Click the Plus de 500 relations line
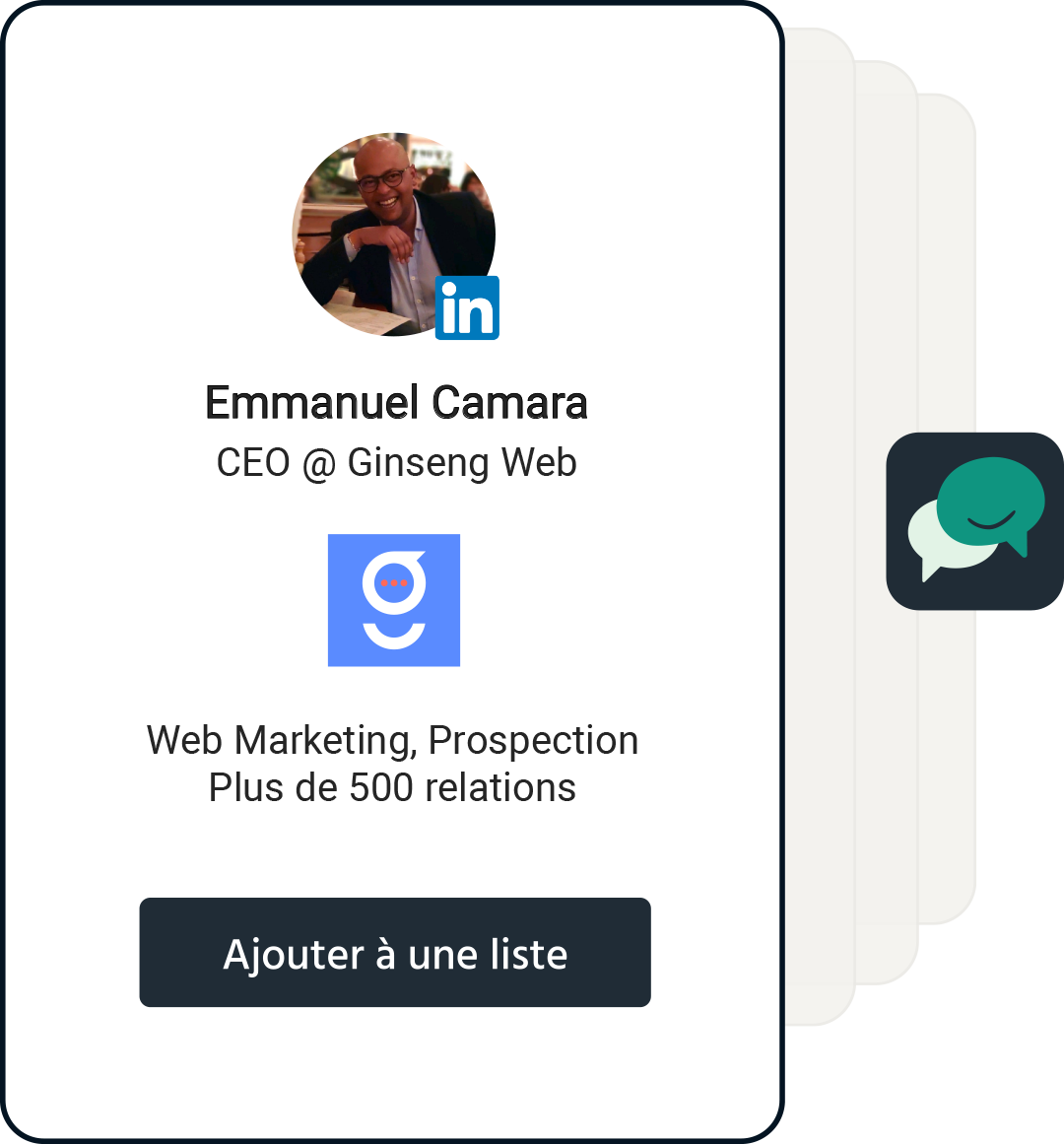This screenshot has height=1144, width=1064. tap(392, 788)
